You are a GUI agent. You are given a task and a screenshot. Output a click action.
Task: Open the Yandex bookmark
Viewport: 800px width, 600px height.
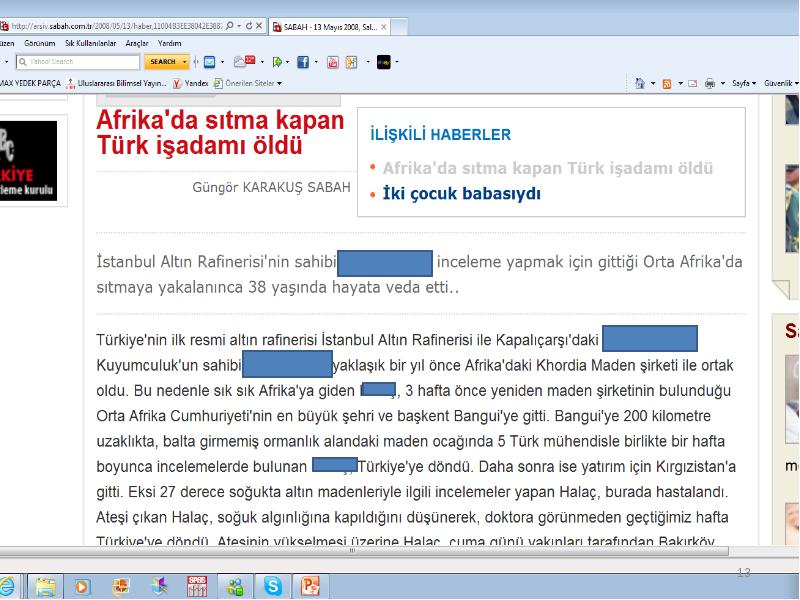click(191, 83)
